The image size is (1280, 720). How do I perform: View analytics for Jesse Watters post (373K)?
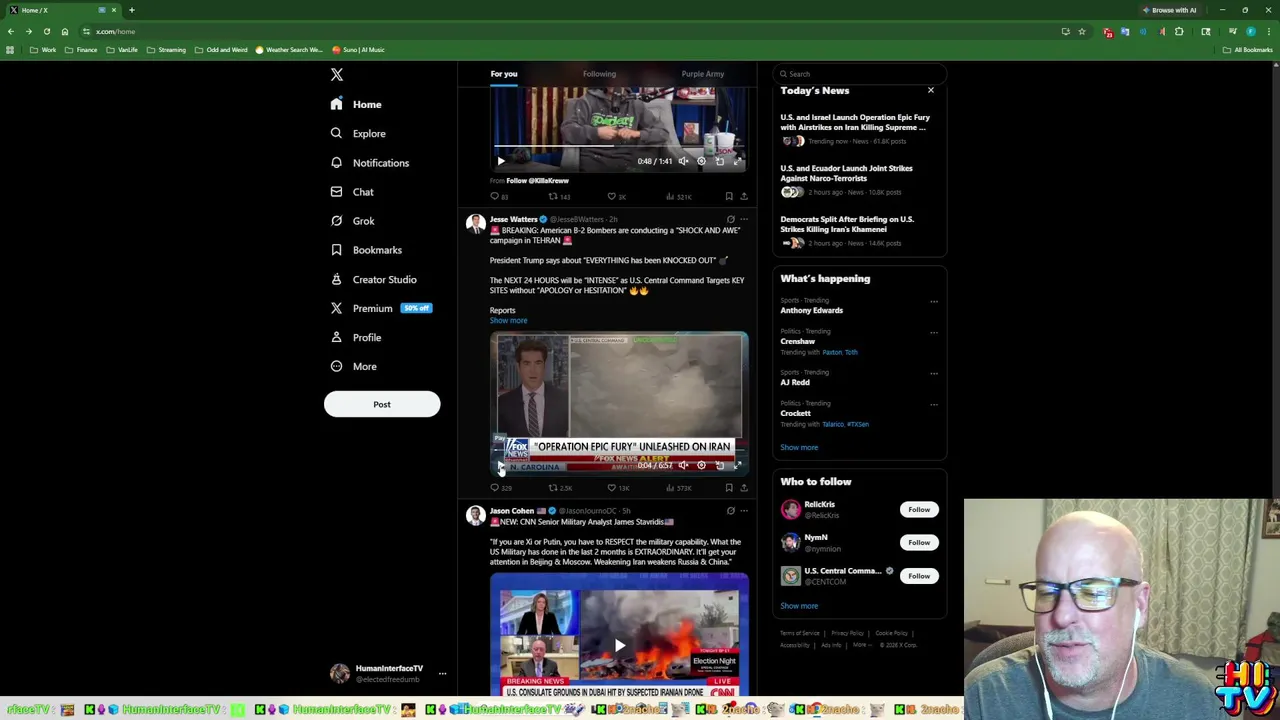click(x=678, y=488)
